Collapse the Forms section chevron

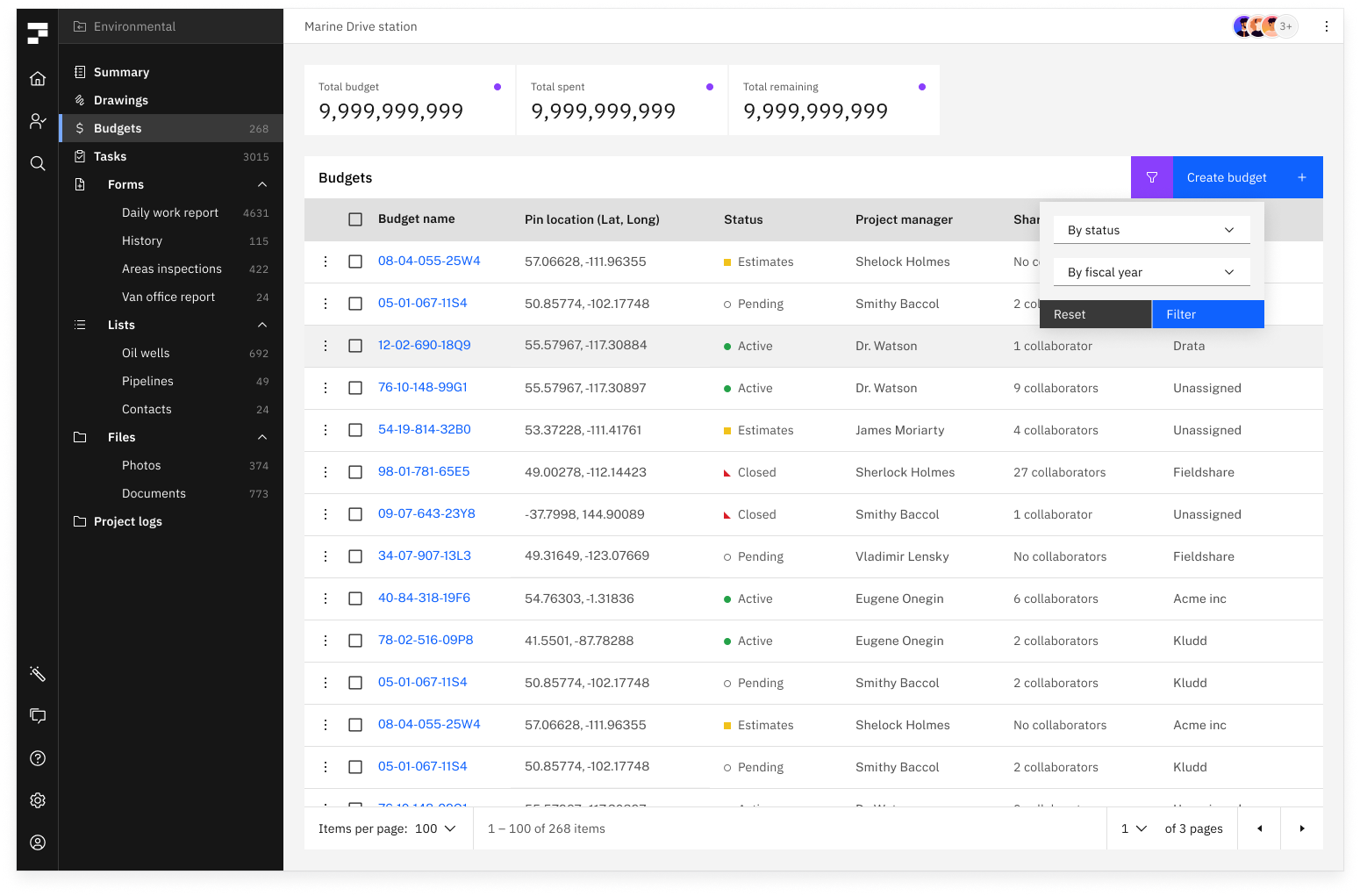[x=261, y=184]
